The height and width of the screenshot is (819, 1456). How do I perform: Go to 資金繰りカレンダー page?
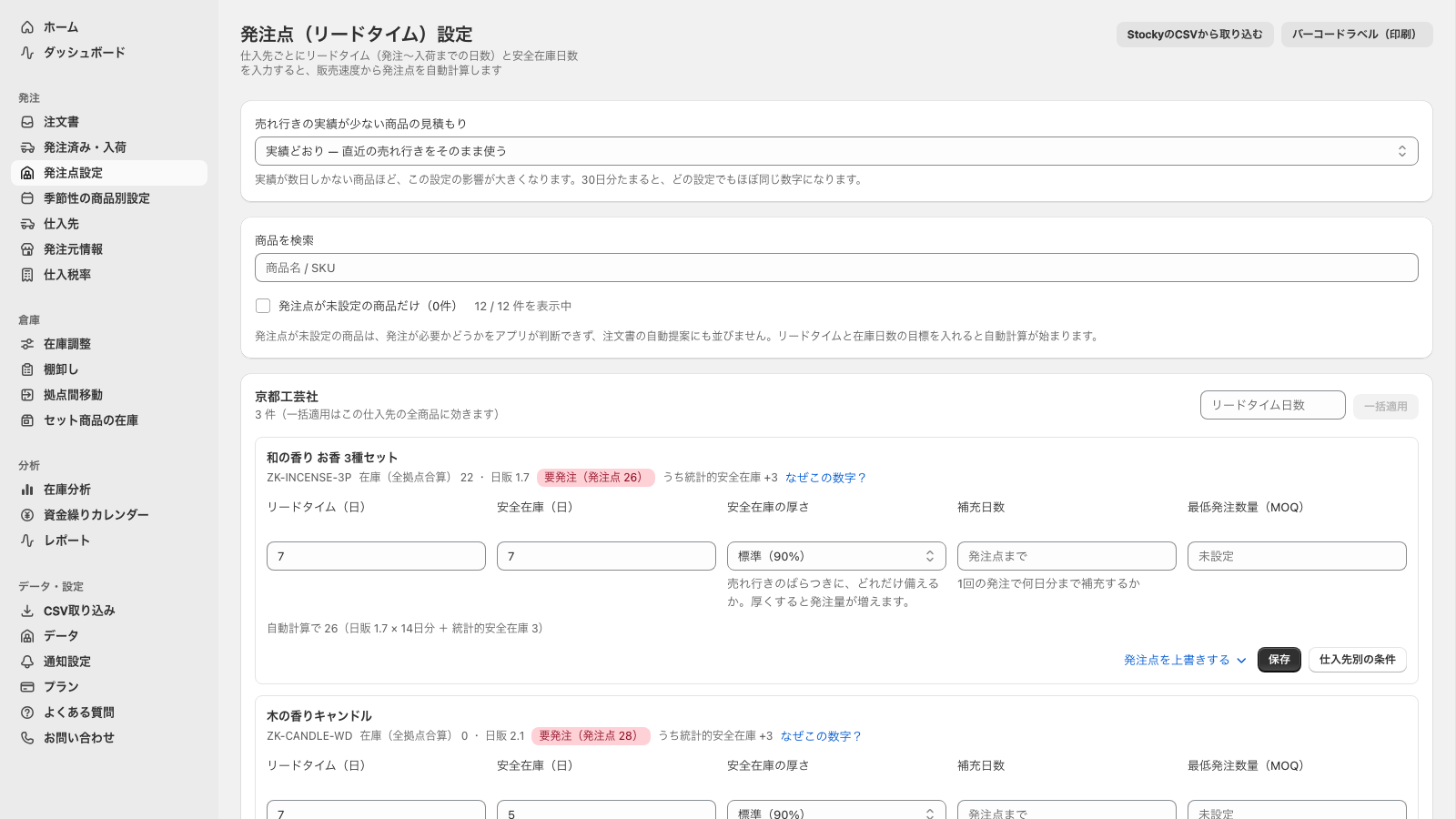(x=109, y=515)
